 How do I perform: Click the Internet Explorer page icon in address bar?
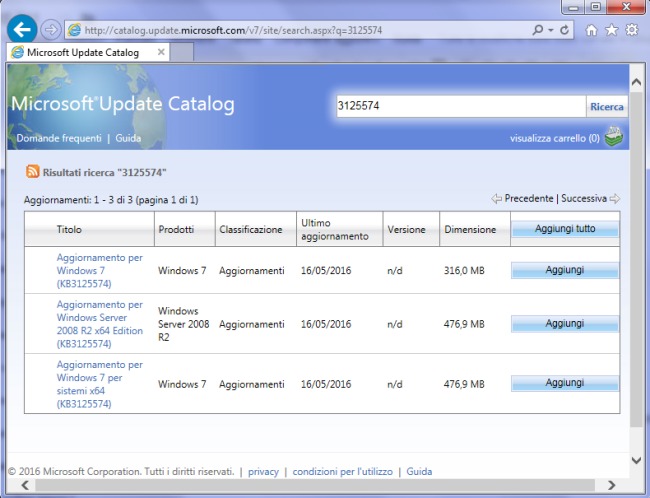pos(75,30)
